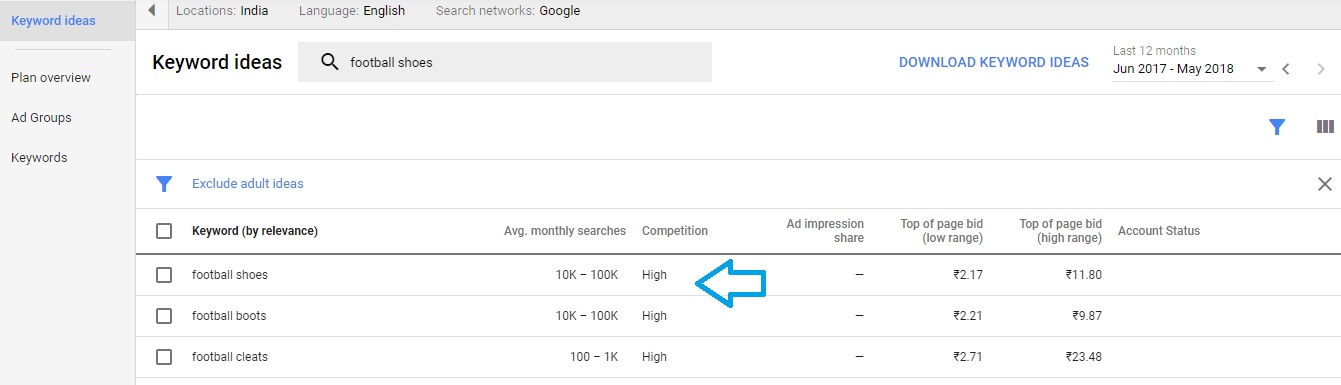The height and width of the screenshot is (385, 1341).
Task: Remove the Exclude adult ideas filter
Action: click(x=1325, y=184)
